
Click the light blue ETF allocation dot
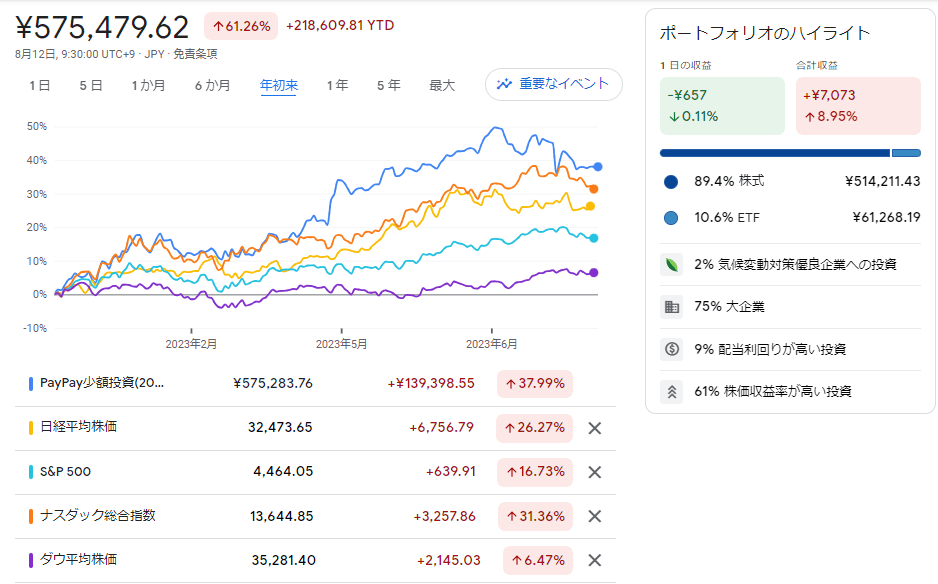click(x=671, y=217)
